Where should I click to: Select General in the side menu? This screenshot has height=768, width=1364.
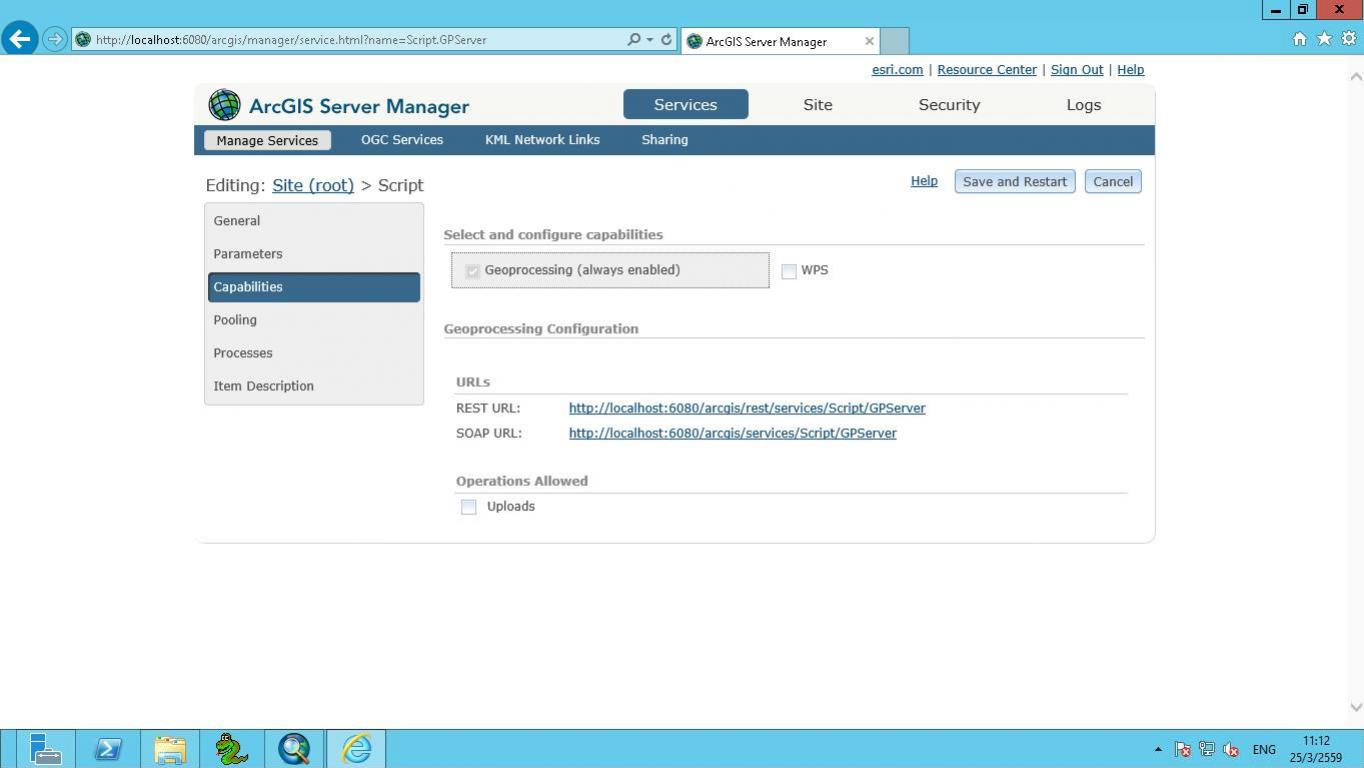314,221
